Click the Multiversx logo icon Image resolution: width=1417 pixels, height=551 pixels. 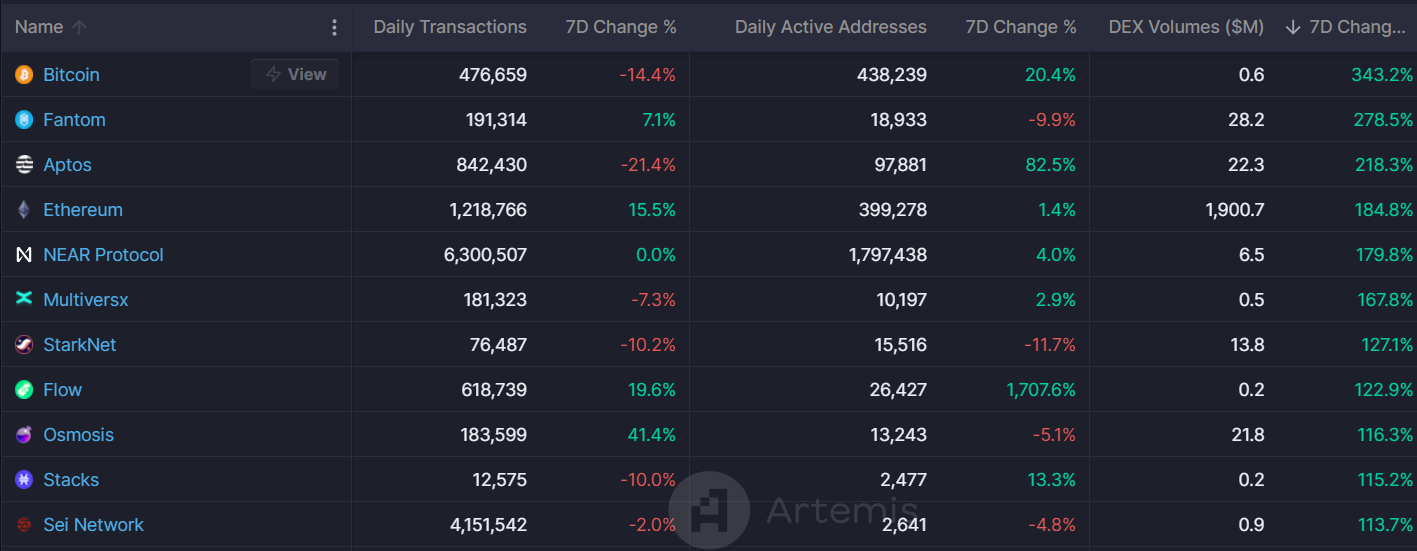(24, 299)
